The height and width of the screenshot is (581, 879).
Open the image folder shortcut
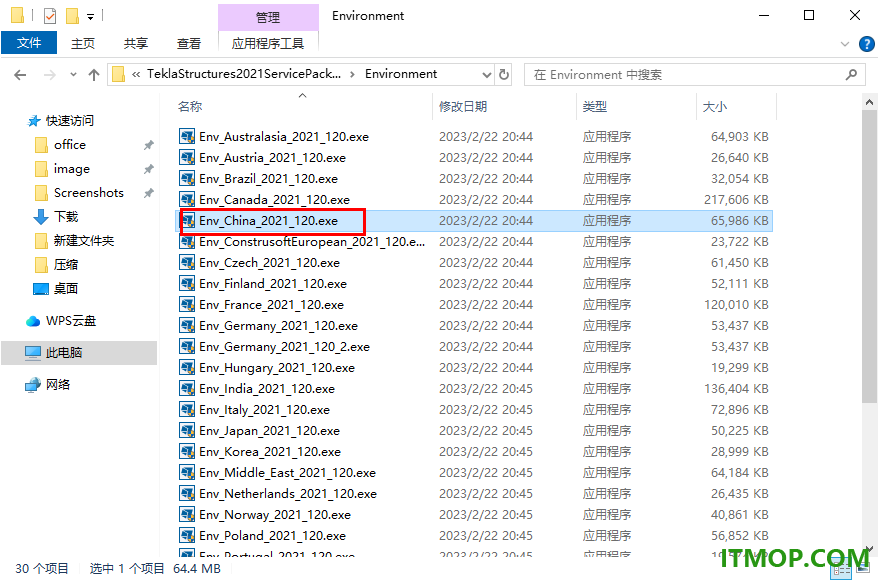(x=71, y=169)
